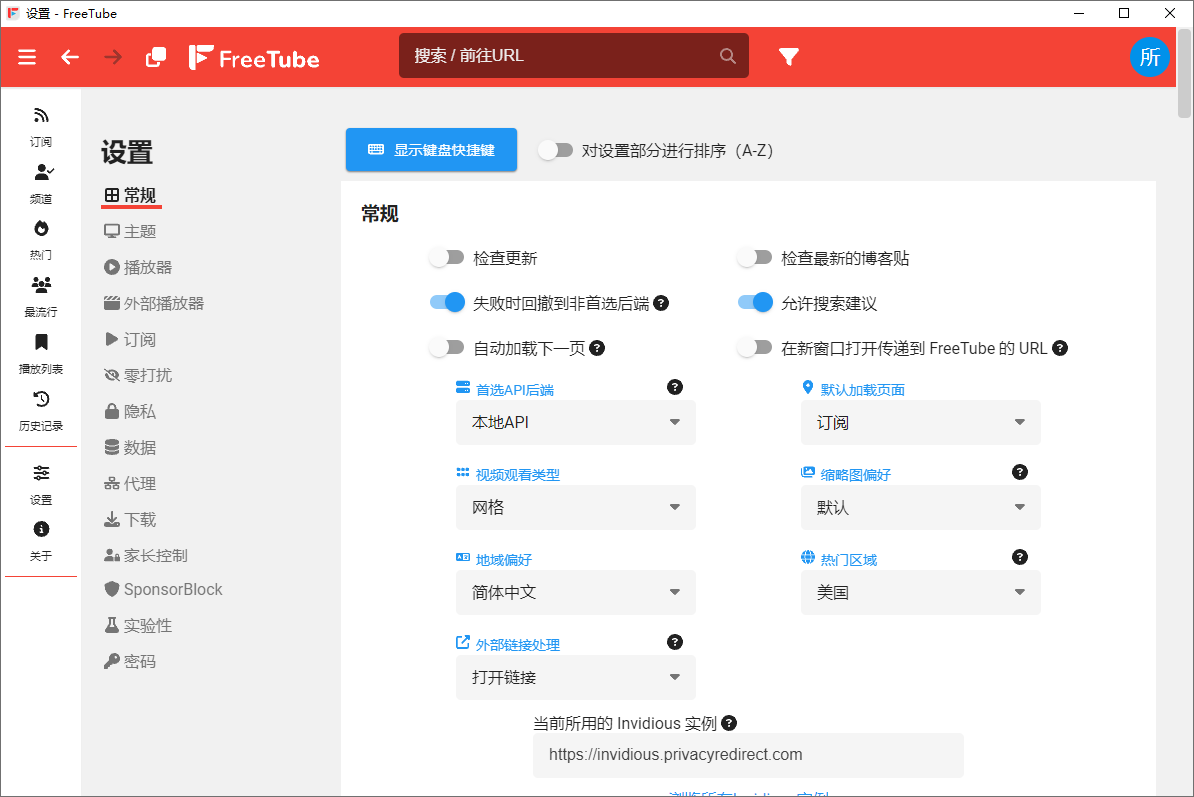Click the 显示键盘快捷键 button
This screenshot has height=797, width=1194.
[x=431, y=149]
